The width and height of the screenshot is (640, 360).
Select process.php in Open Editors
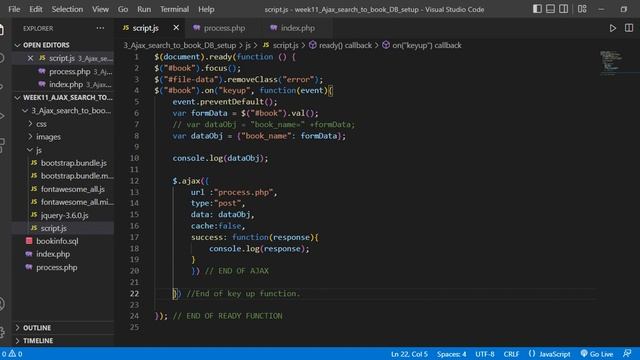[x=63, y=71]
